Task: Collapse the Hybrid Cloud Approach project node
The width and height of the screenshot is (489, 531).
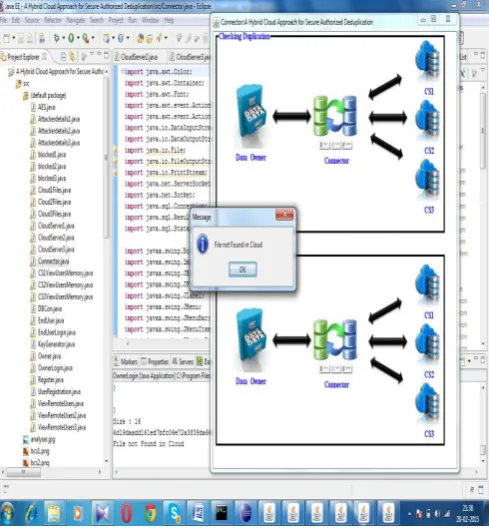Action: [x=56, y=71]
